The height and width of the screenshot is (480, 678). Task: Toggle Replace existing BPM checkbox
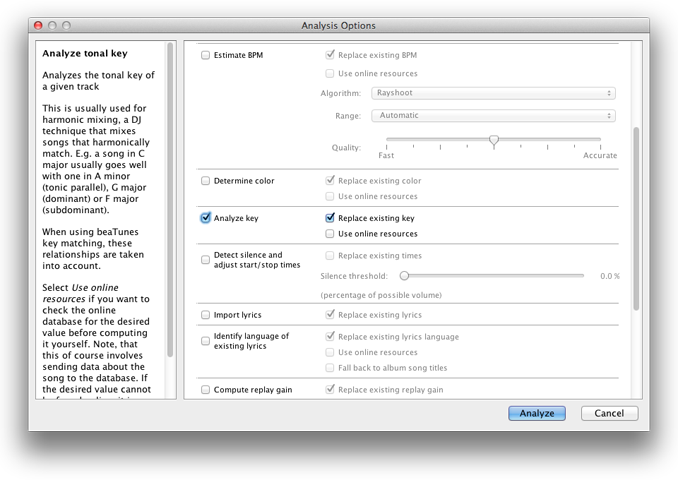pos(330,55)
